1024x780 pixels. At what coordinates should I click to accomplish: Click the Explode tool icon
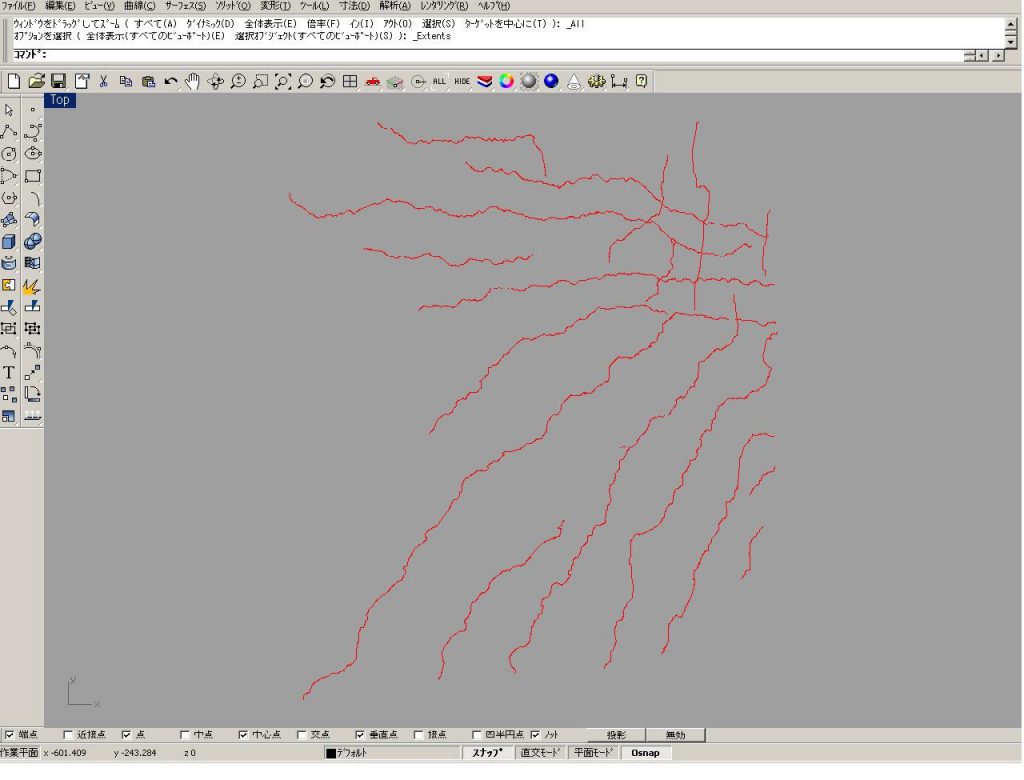point(31,285)
